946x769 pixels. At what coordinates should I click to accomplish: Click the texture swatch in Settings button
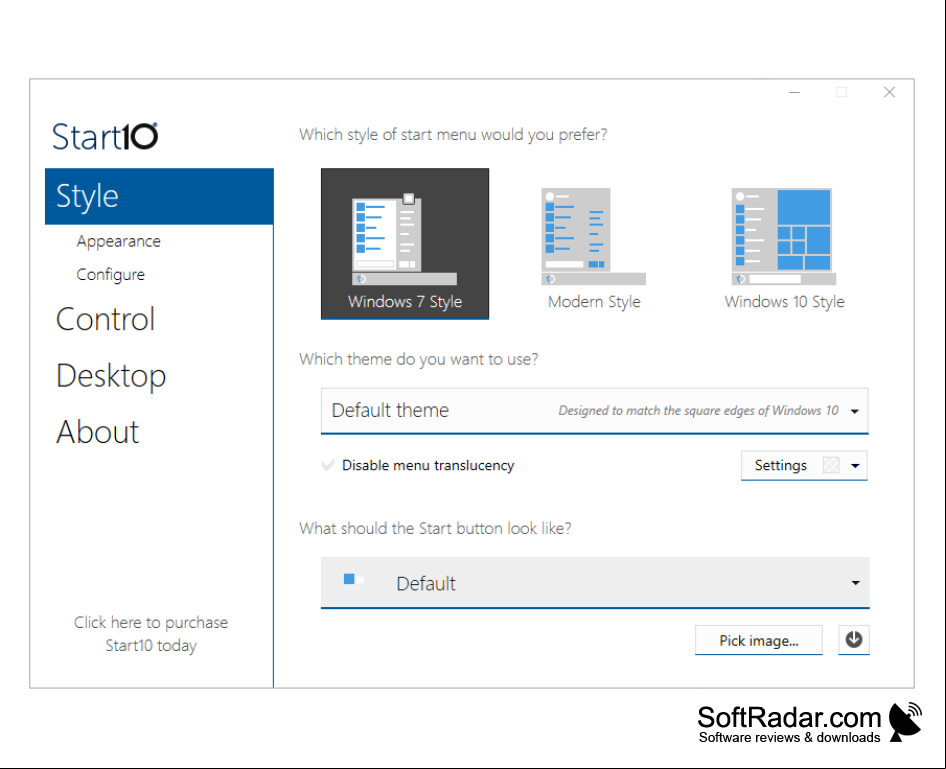(x=831, y=465)
